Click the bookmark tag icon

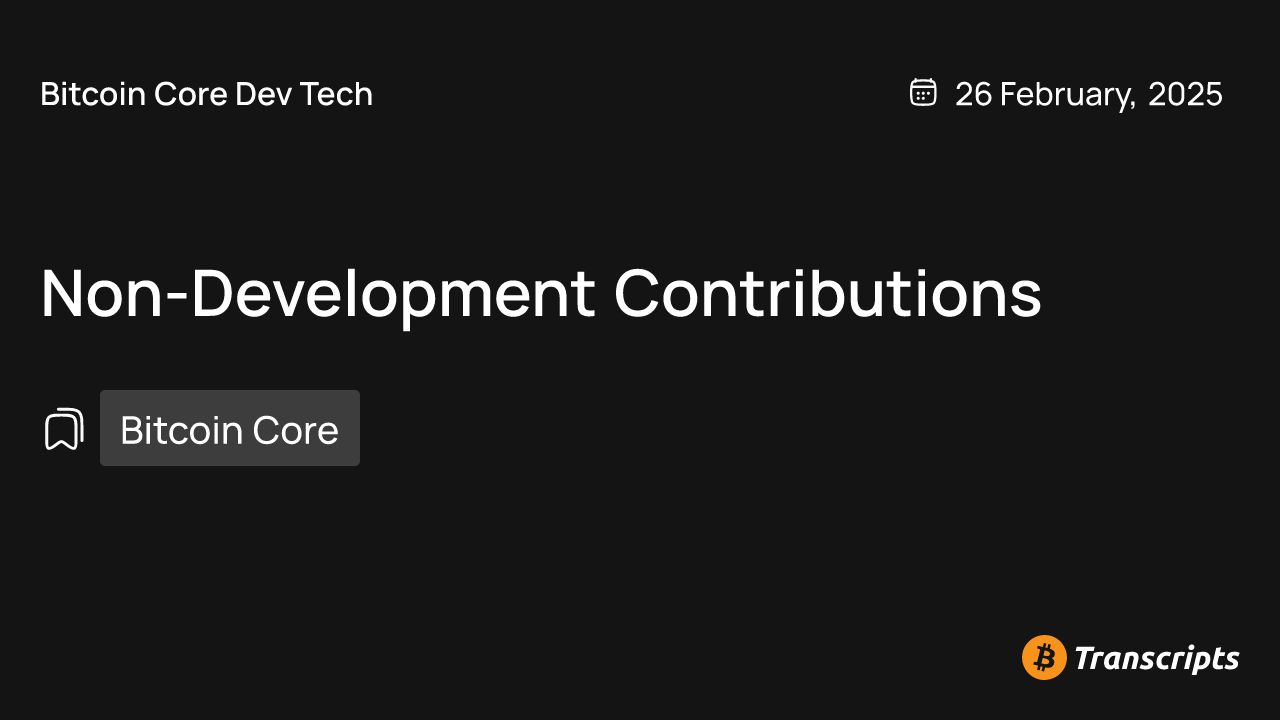pyautogui.click(x=64, y=429)
